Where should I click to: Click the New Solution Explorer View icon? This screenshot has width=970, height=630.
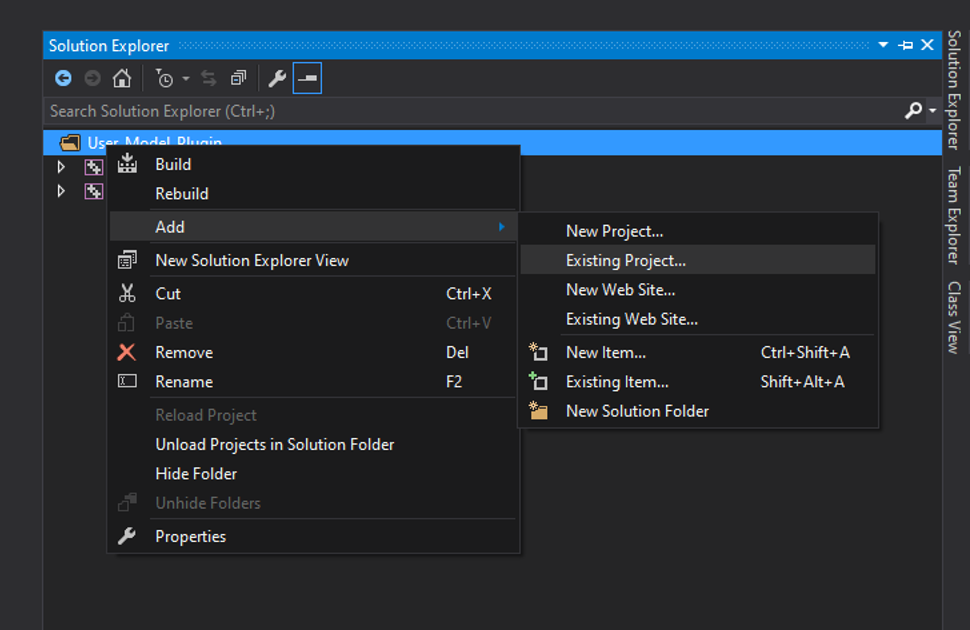click(127, 261)
